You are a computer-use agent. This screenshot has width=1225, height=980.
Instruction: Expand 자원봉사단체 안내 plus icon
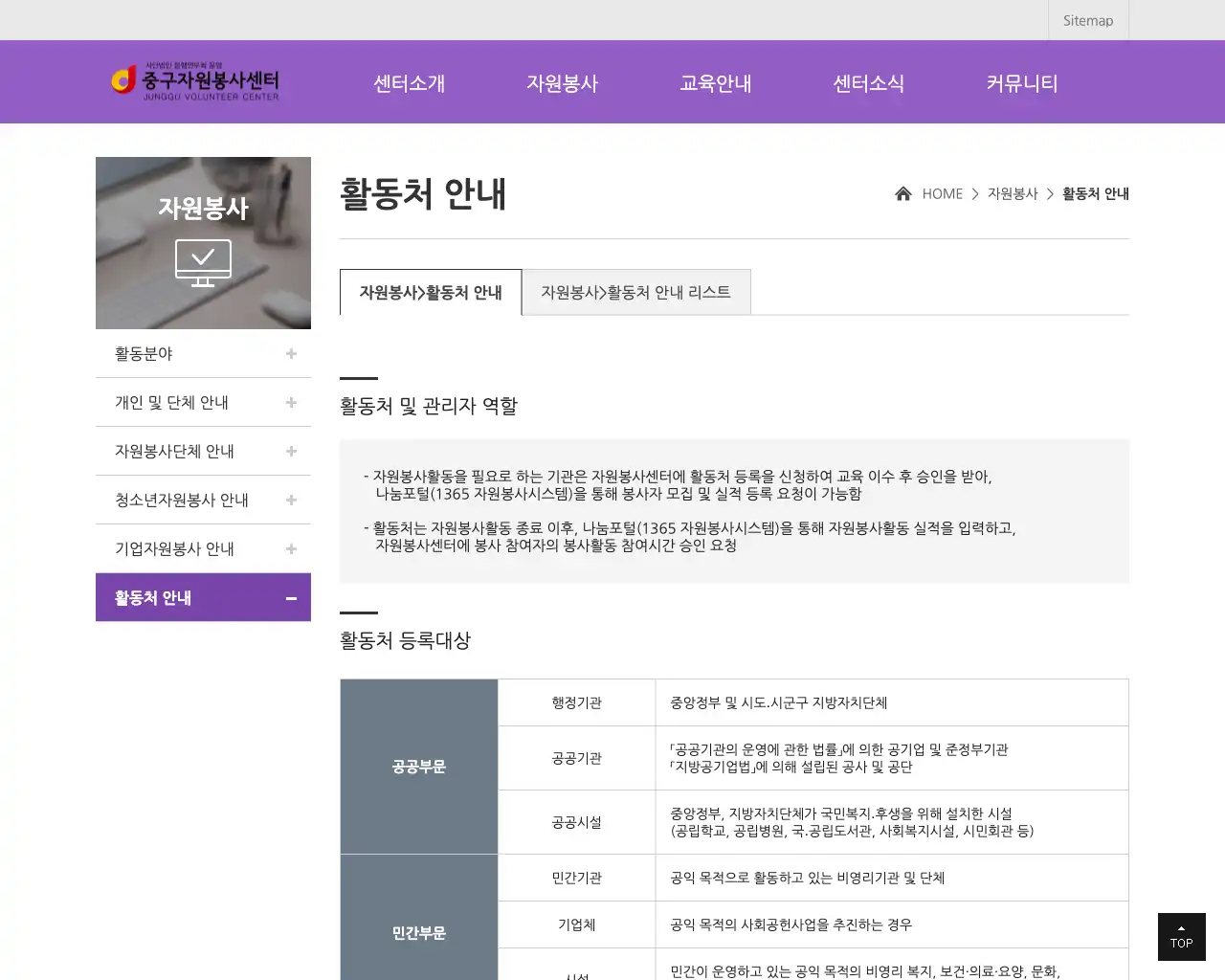tap(291, 452)
